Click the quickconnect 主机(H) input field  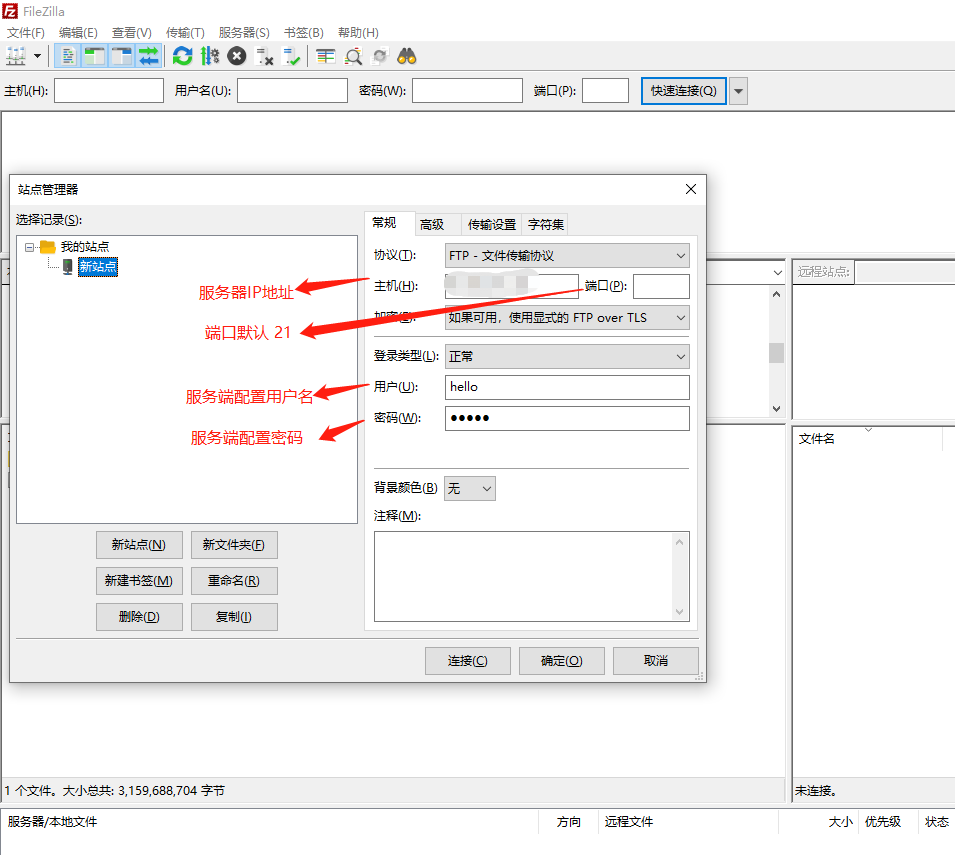109,90
